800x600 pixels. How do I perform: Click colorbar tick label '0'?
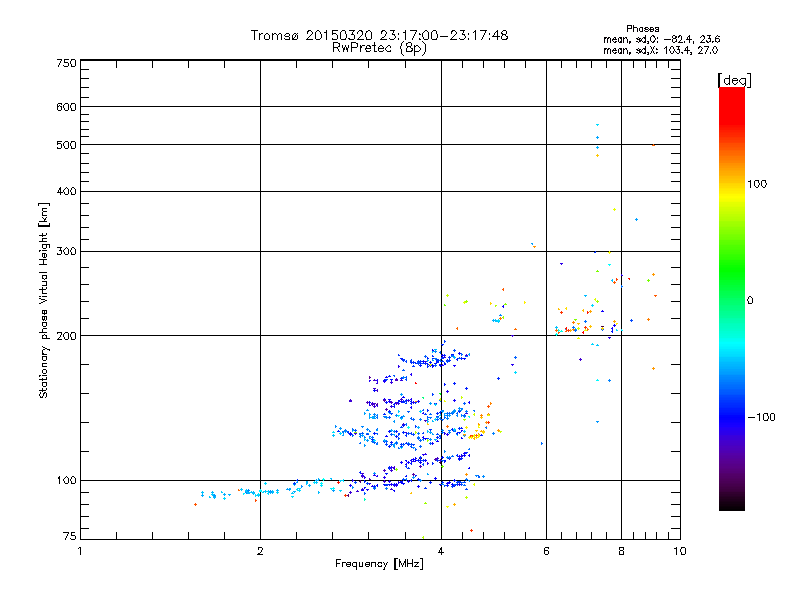(750, 301)
